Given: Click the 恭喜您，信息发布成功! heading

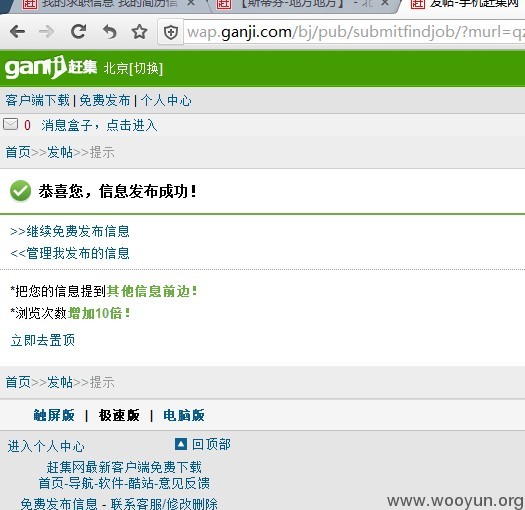Looking at the screenshot, I should [x=118, y=191].
